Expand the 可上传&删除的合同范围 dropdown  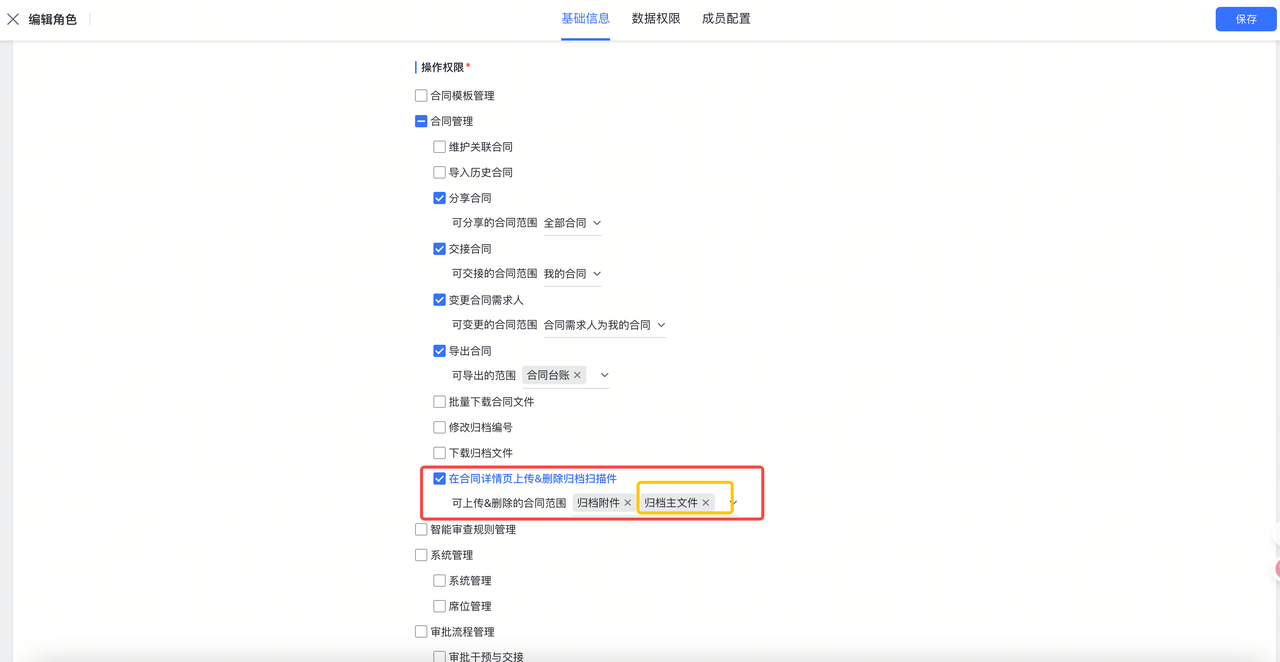(x=732, y=503)
